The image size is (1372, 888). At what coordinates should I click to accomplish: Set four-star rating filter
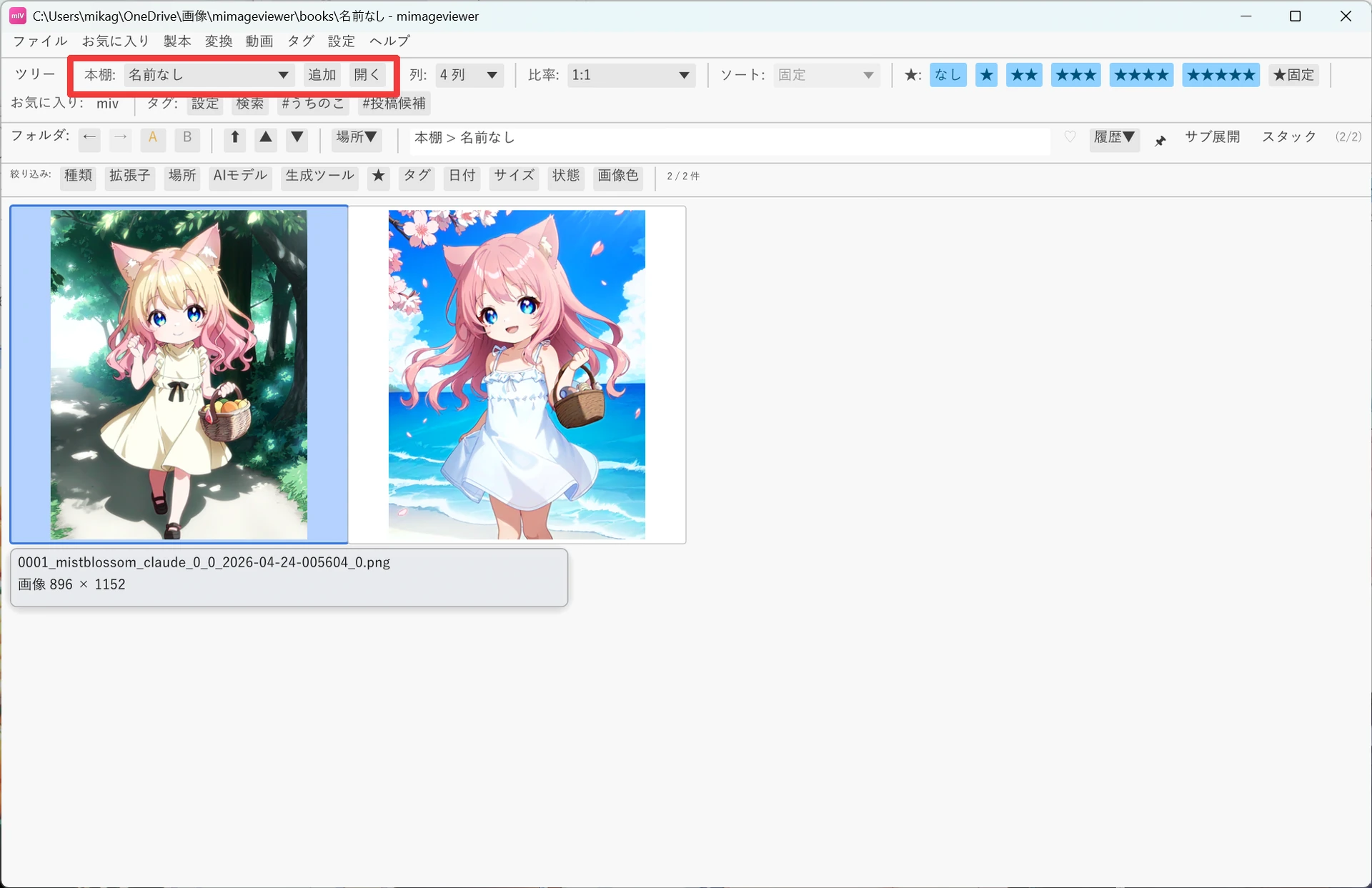point(1141,75)
